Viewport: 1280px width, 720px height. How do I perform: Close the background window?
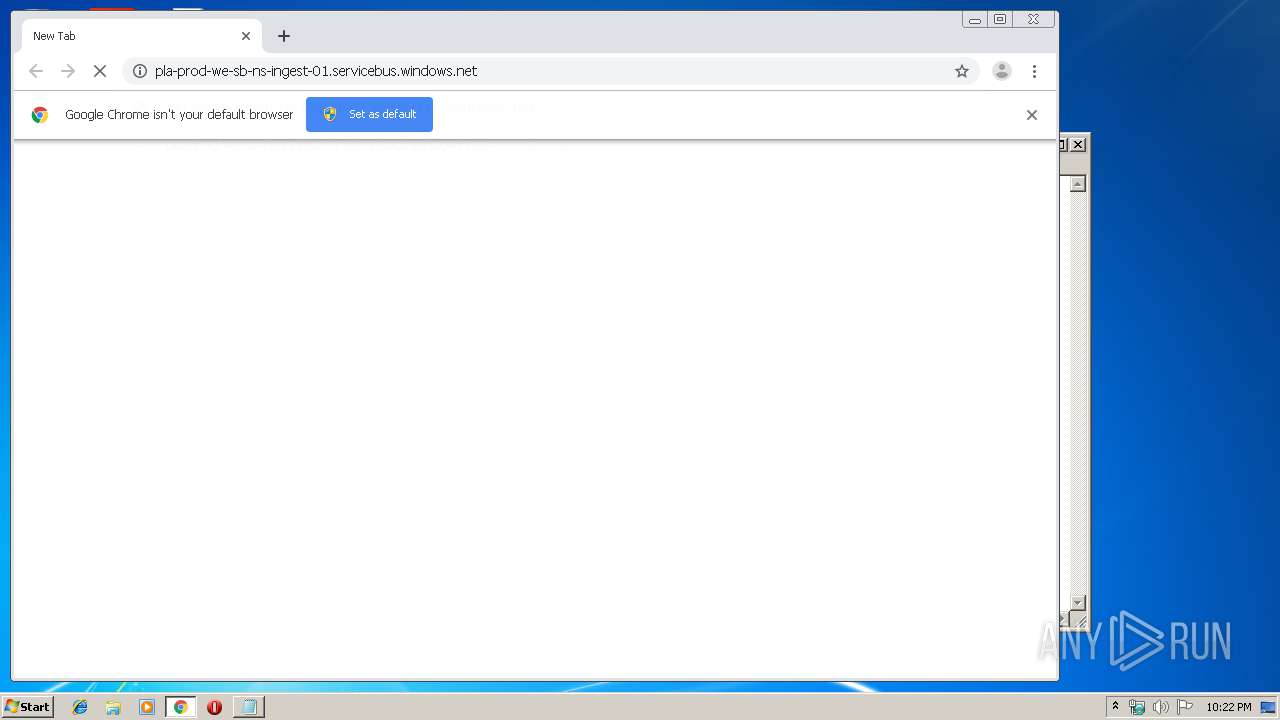(1078, 145)
